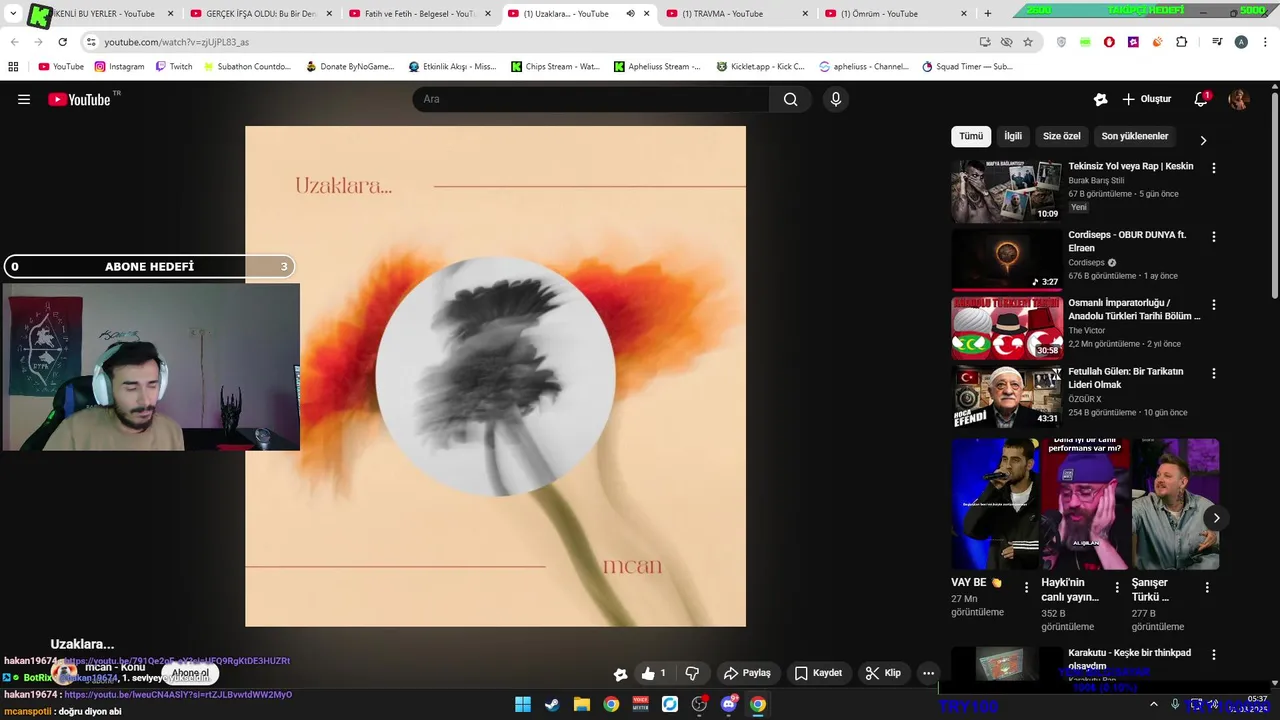This screenshot has height=720, width=1280.
Task: Select the Size özel filter chip
Action: pos(1062,136)
